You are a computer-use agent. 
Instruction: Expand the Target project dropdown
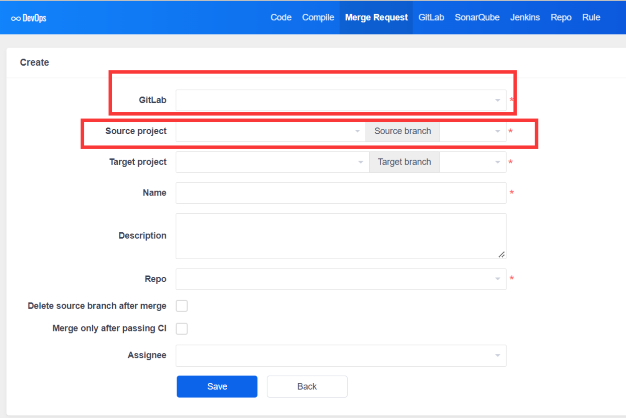click(270, 162)
